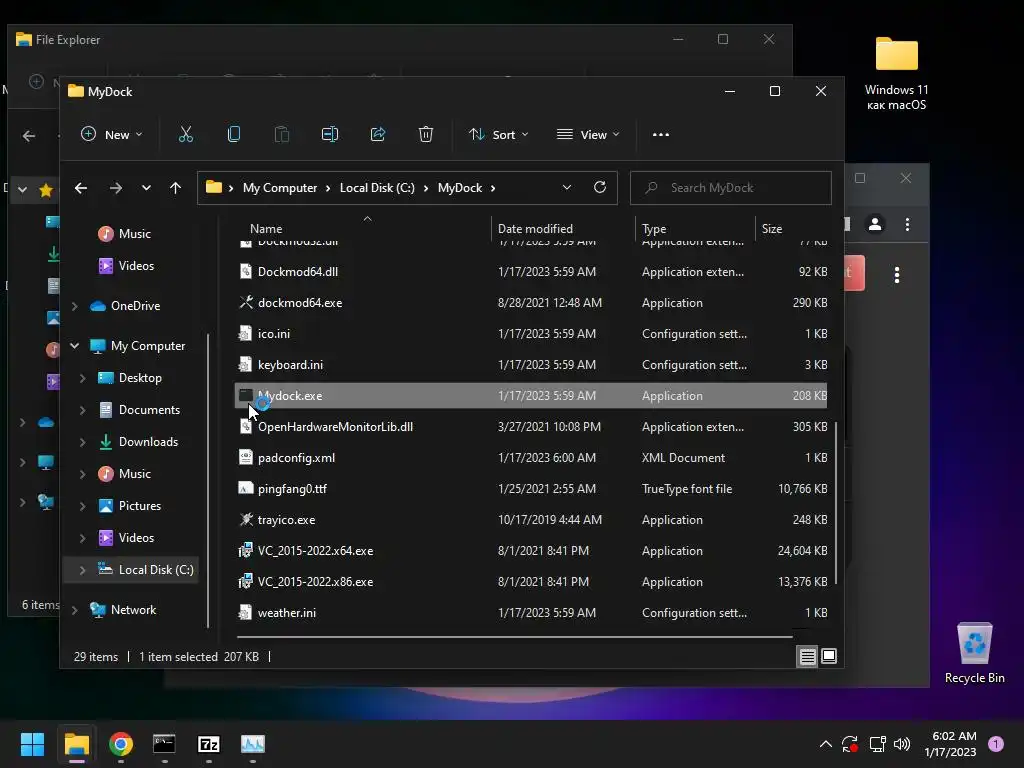
Task: Open 7-Zip from the taskbar
Action: (x=208, y=744)
